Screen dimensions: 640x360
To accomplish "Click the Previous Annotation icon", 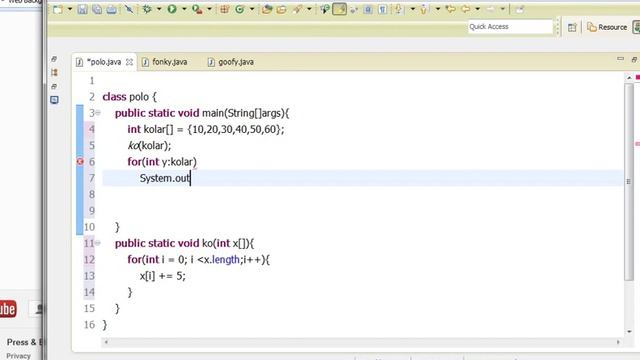I will 423,9.
